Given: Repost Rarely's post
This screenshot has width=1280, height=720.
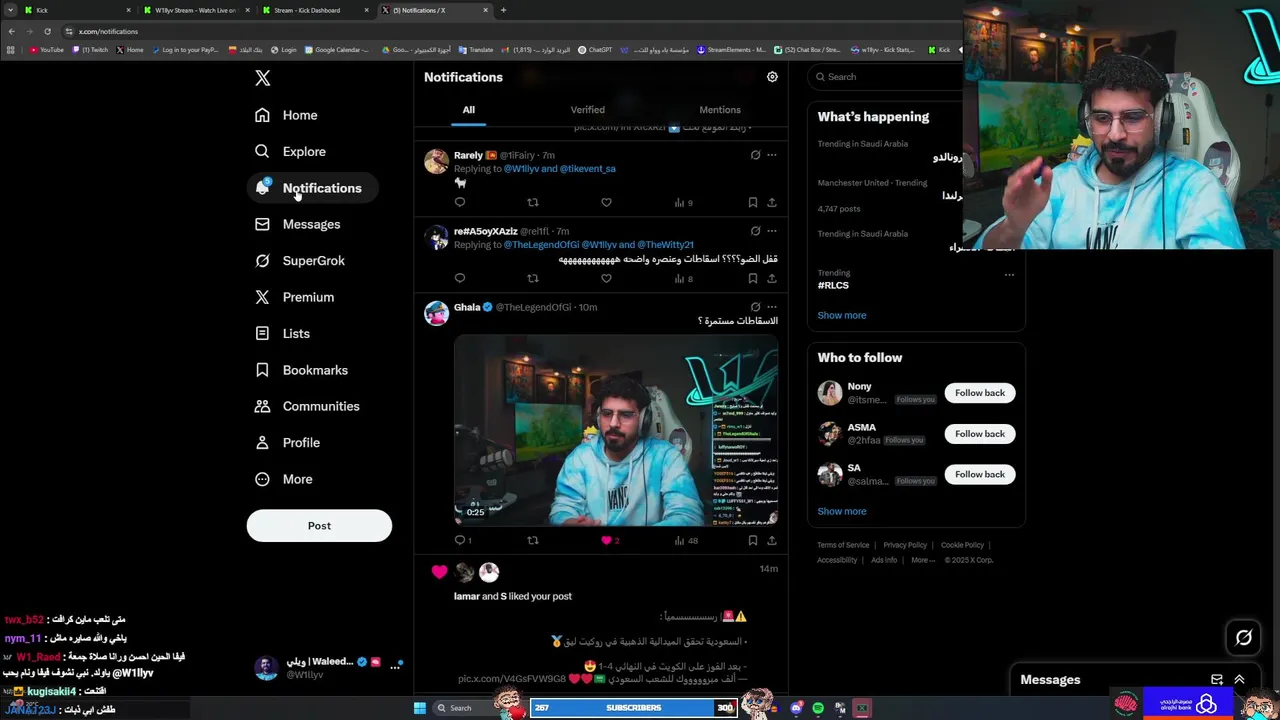Looking at the screenshot, I should click(x=533, y=202).
